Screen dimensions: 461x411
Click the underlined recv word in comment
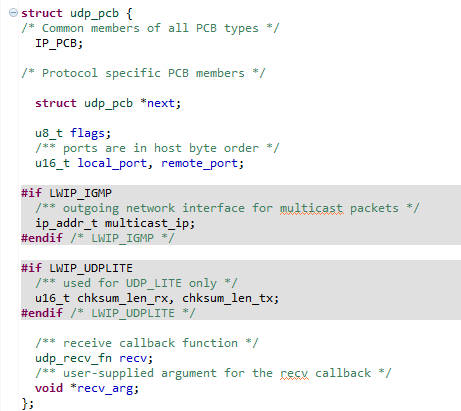click(x=294, y=373)
